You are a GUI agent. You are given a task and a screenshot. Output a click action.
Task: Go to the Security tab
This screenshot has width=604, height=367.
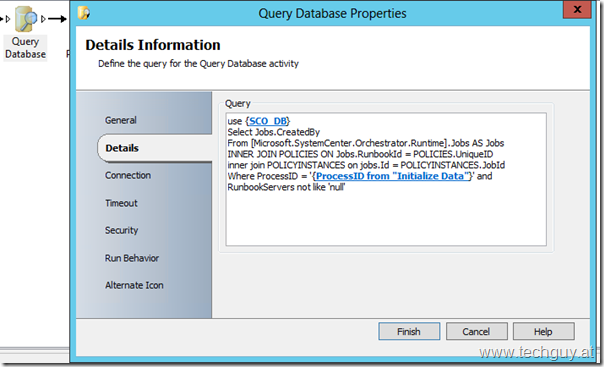(121, 230)
